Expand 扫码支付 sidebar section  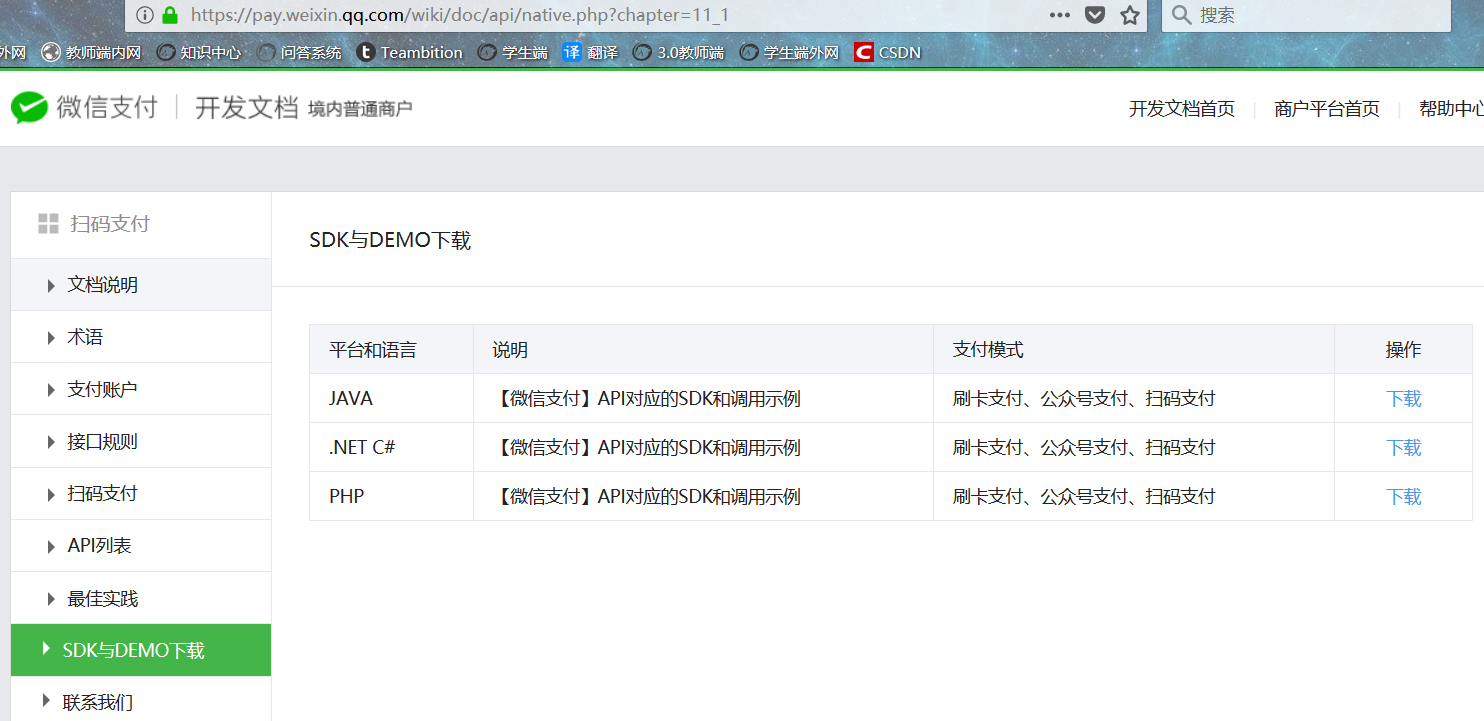point(141,494)
